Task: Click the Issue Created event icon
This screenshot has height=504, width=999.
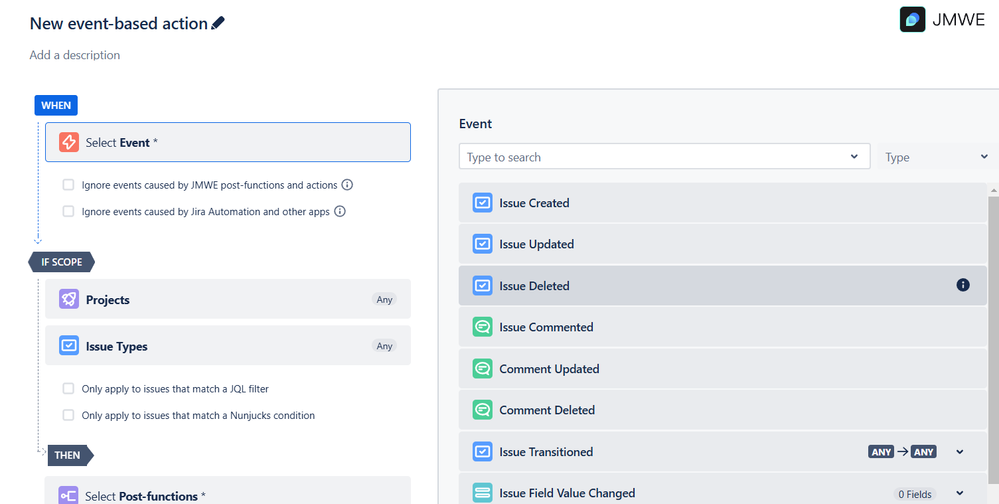Action: [x=482, y=203]
